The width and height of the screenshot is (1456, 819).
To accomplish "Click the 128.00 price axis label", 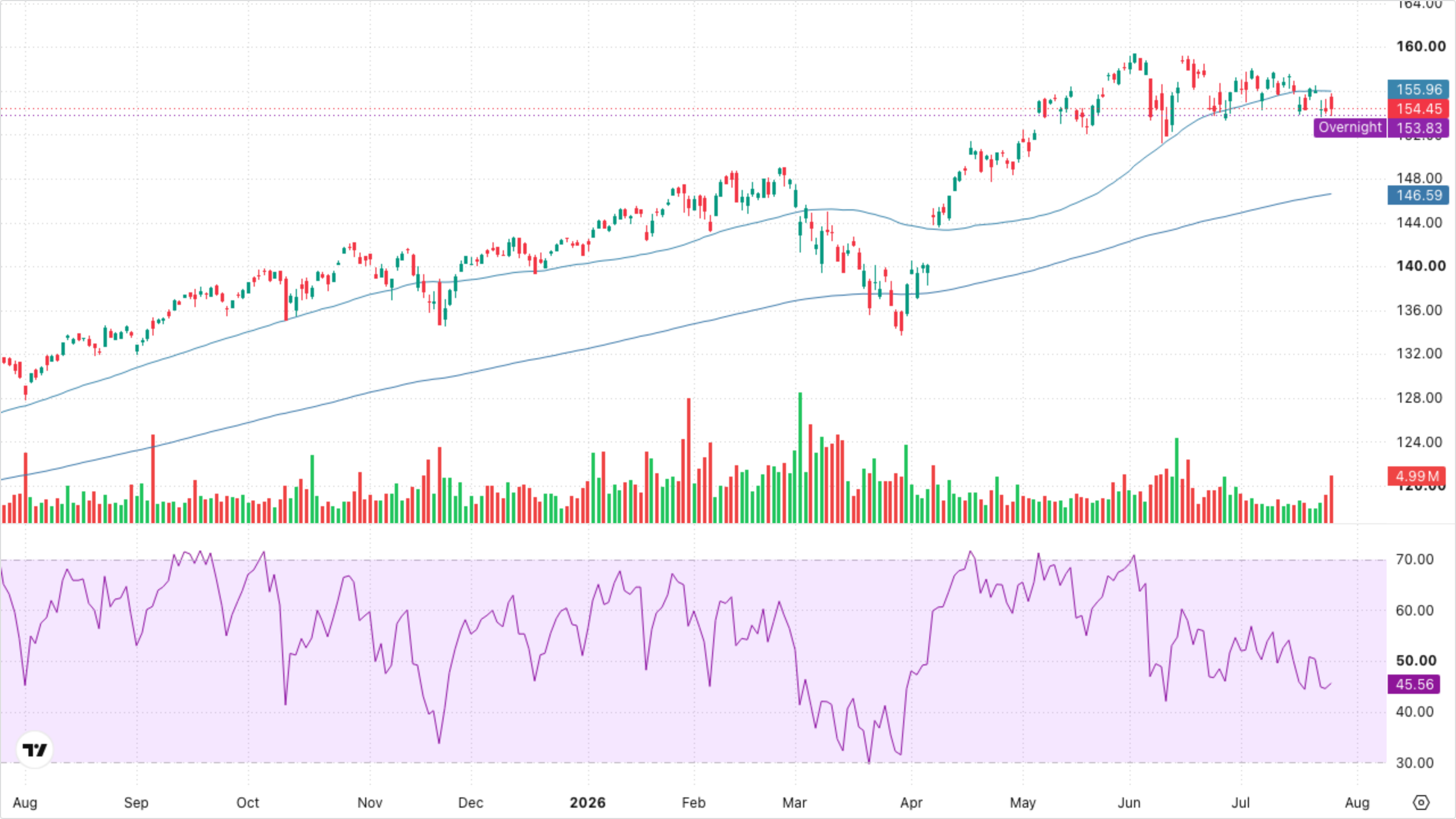I will pos(1420,398).
